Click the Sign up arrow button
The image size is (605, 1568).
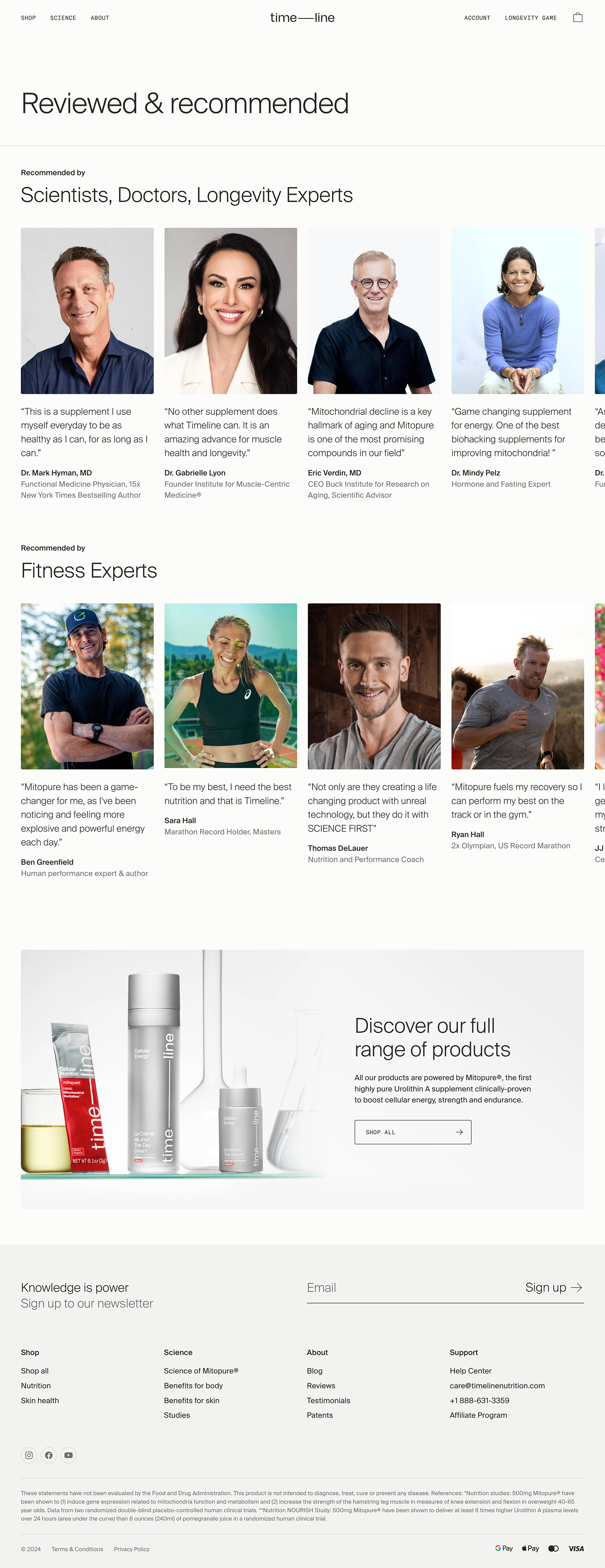(x=554, y=1287)
